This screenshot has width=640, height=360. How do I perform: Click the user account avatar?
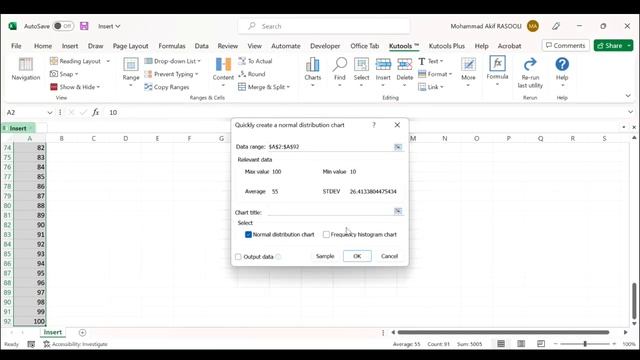pos(533,26)
